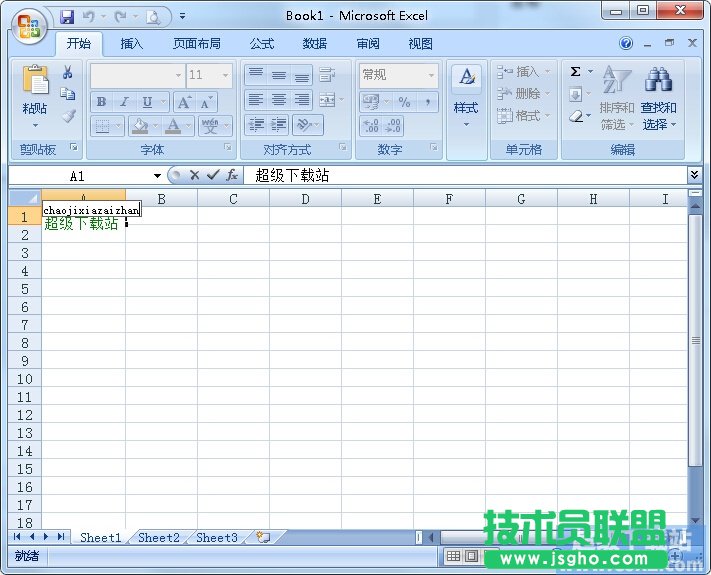Switch to Normal view in status bar
Screen dimensions: 711x575
(x=453, y=556)
